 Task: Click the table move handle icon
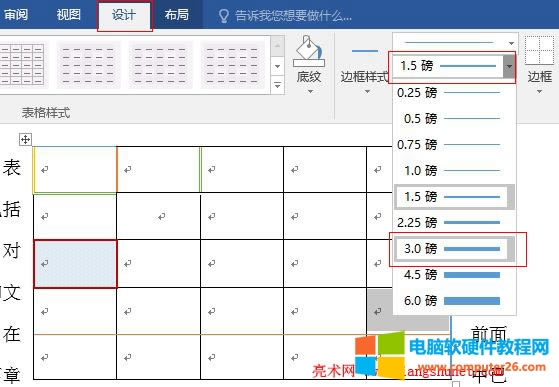pyautogui.click(x=25, y=139)
